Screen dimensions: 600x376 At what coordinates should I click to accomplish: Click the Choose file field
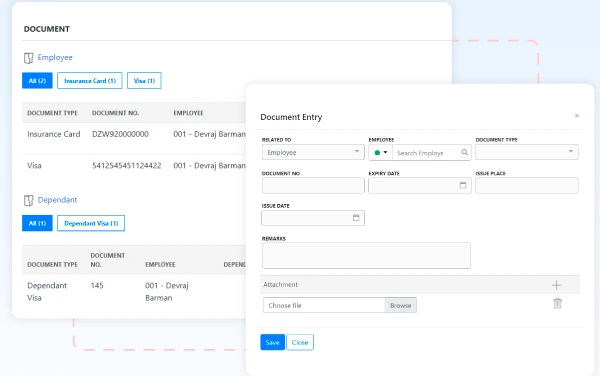point(324,305)
